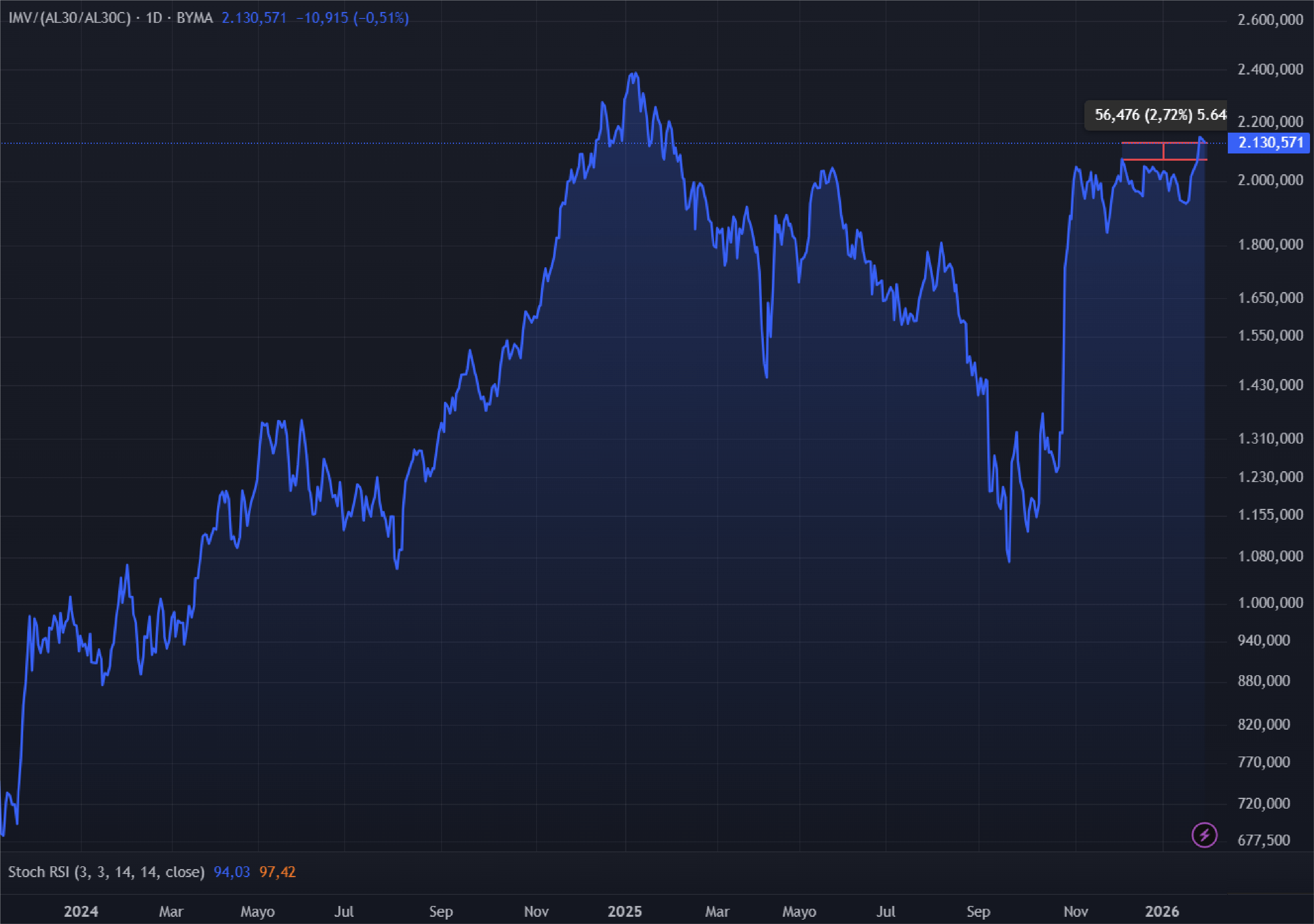Click the current price label 2.130,571
The height and width of the screenshot is (924, 1314).
point(1270,143)
